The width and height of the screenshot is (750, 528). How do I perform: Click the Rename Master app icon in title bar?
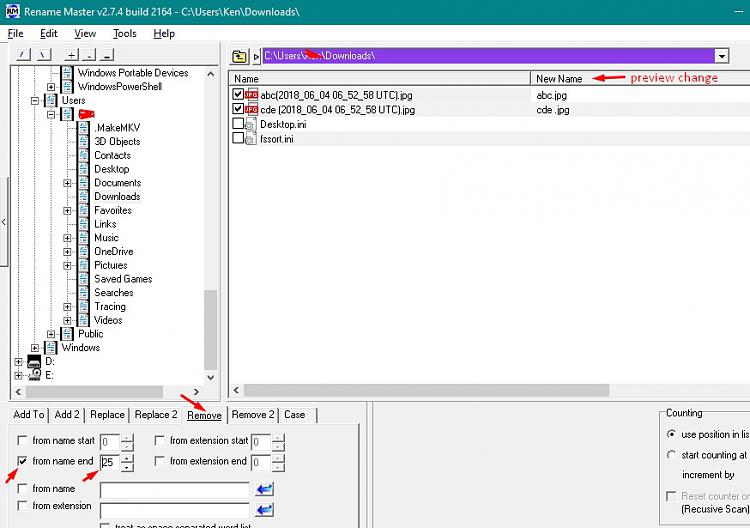tap(12, 11)
